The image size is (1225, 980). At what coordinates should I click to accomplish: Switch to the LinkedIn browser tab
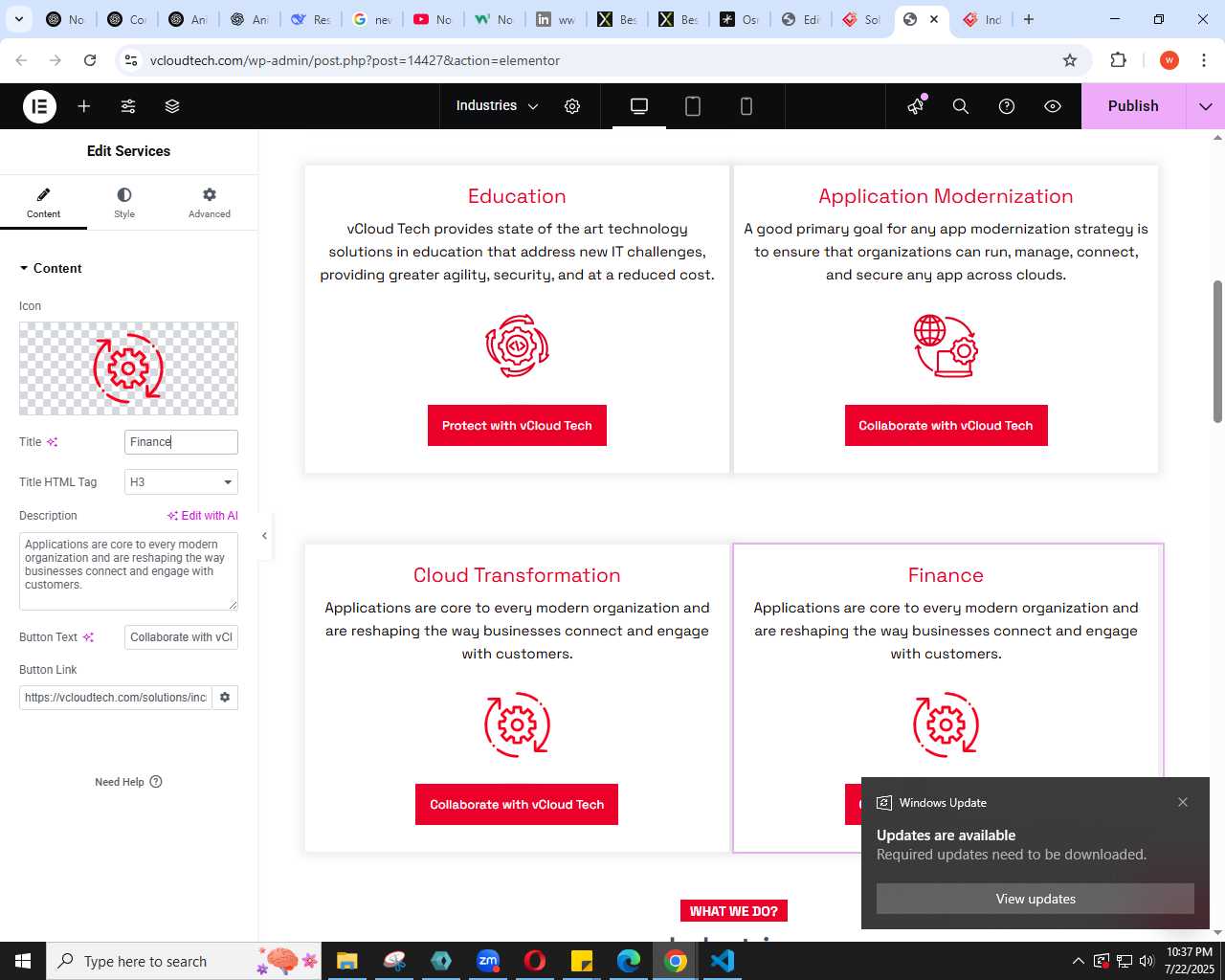(556, 19)
